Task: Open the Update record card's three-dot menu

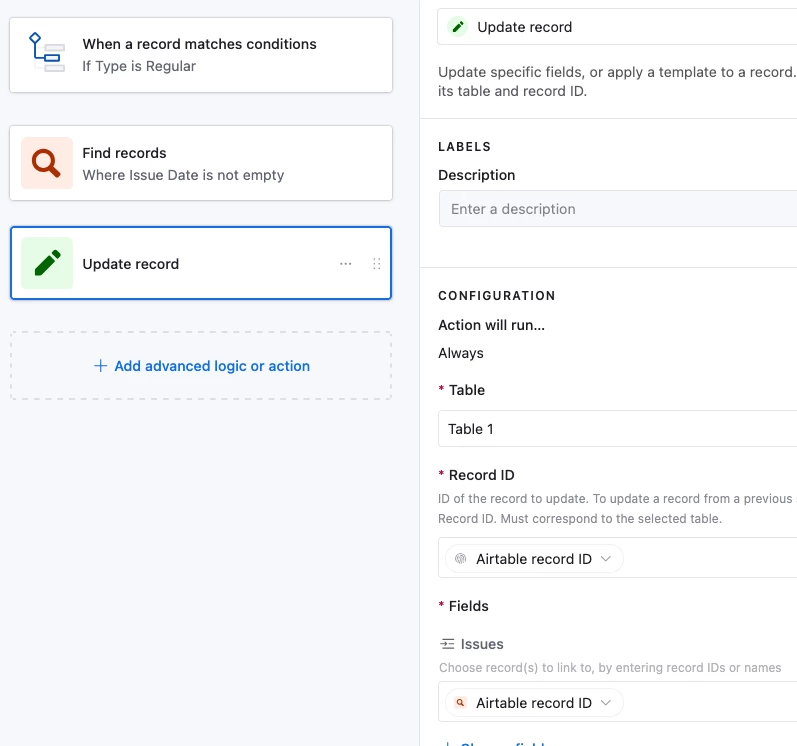Action: [x=346, y=264]
